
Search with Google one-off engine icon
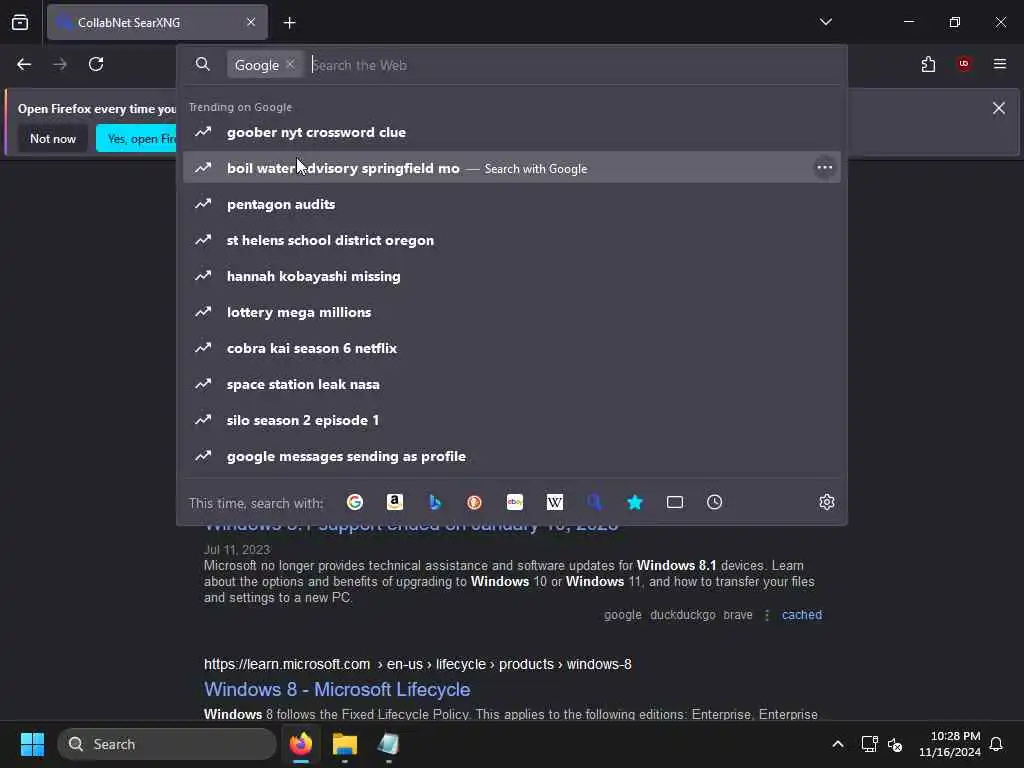click(355, 502)
